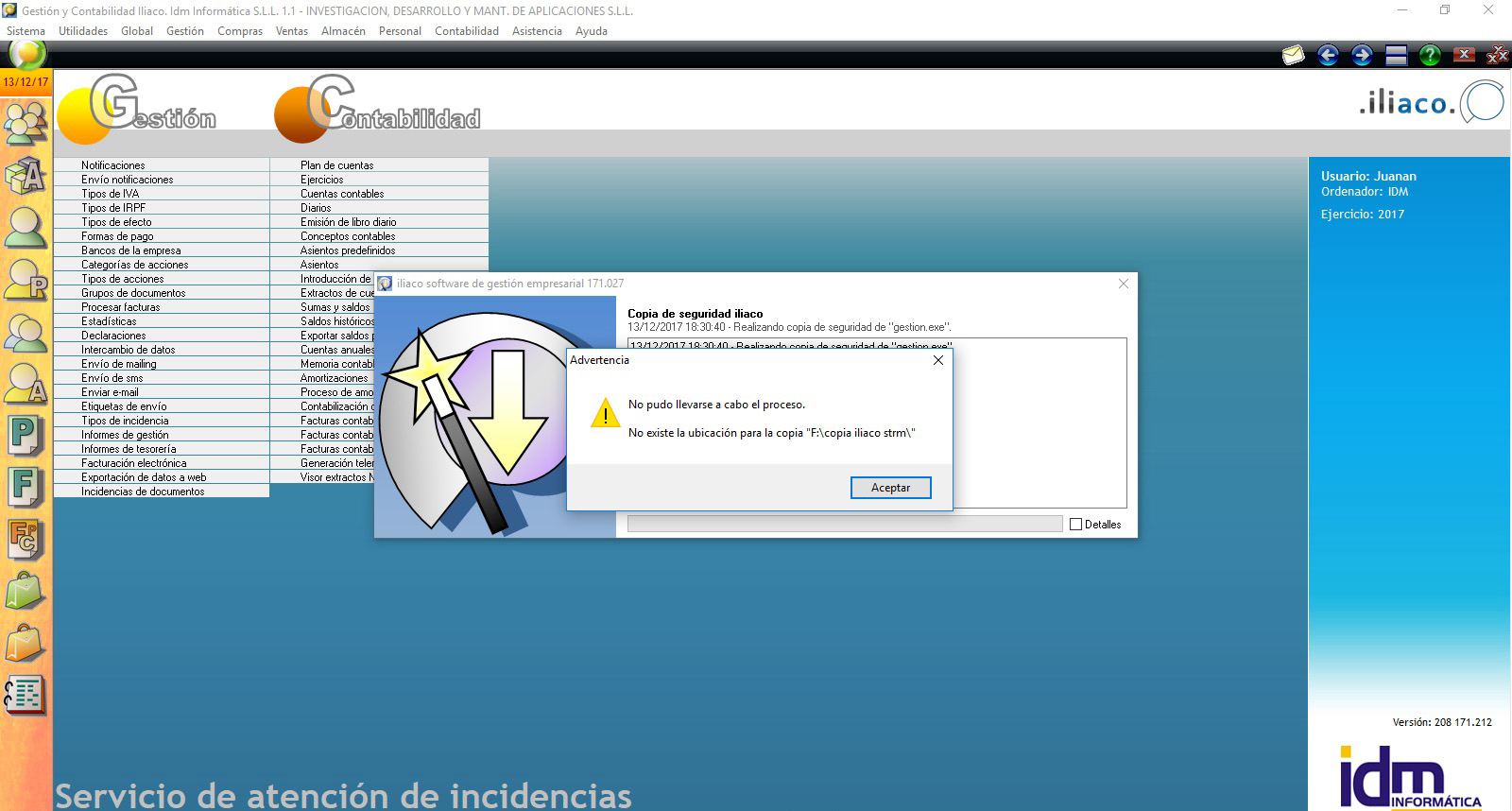Open Emisión de libro diario
Viewport: 1512px width, 811px height.
coord(380,222)
